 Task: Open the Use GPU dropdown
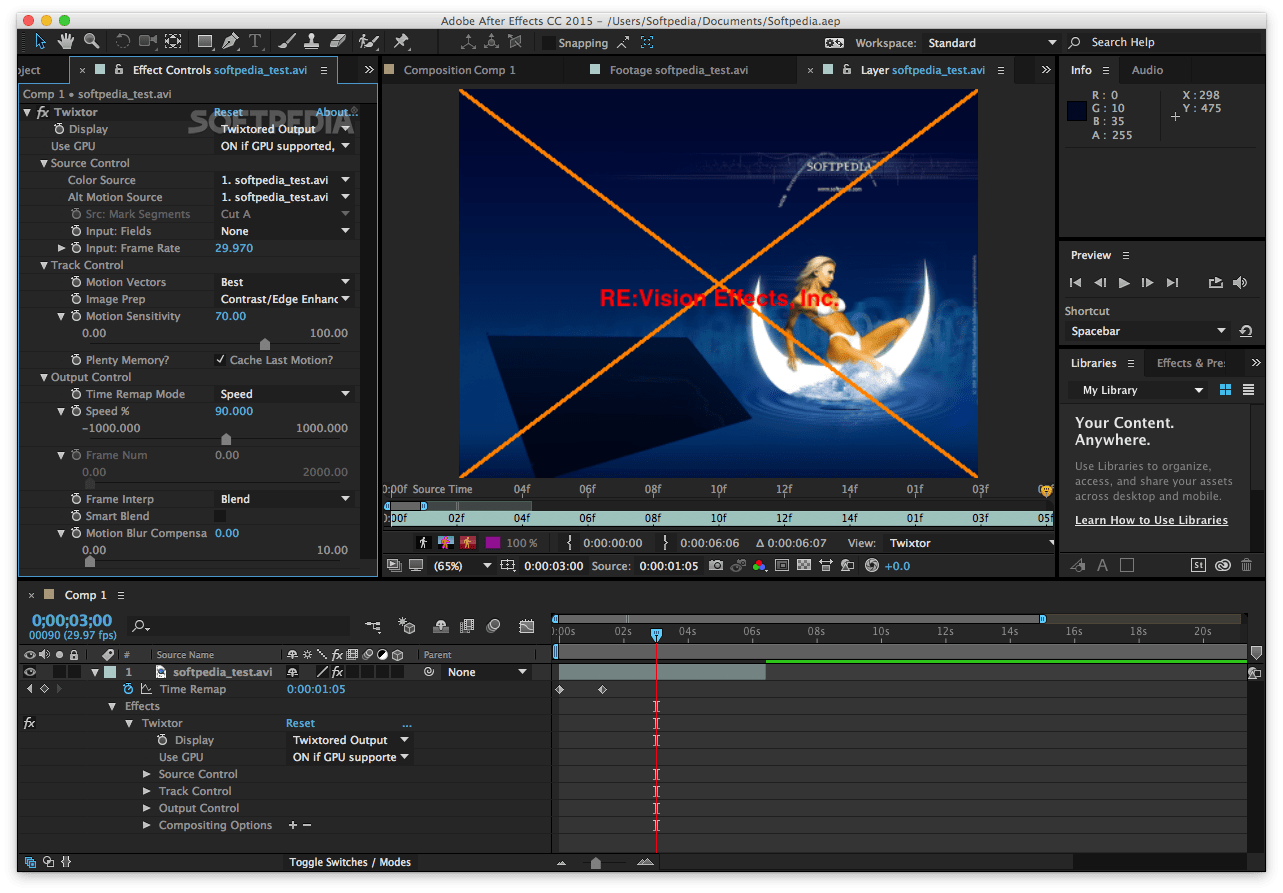[285, 146]
